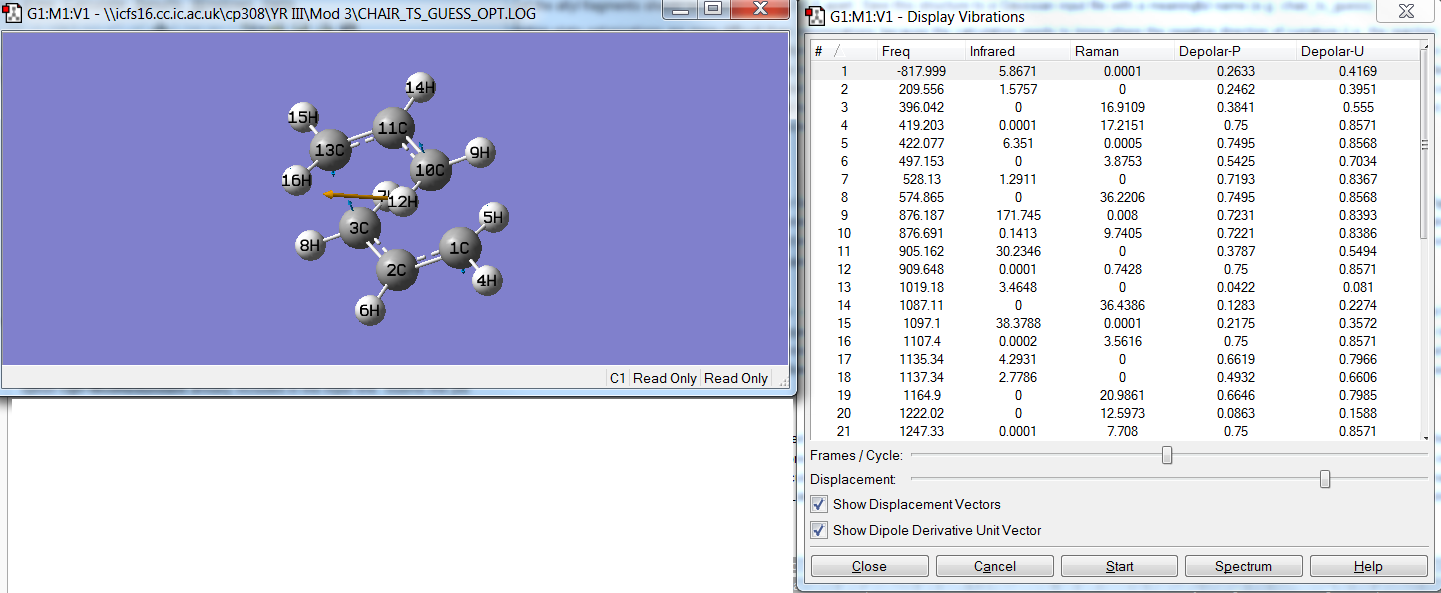Click hydrogen atom 14H

click(421, 88)
